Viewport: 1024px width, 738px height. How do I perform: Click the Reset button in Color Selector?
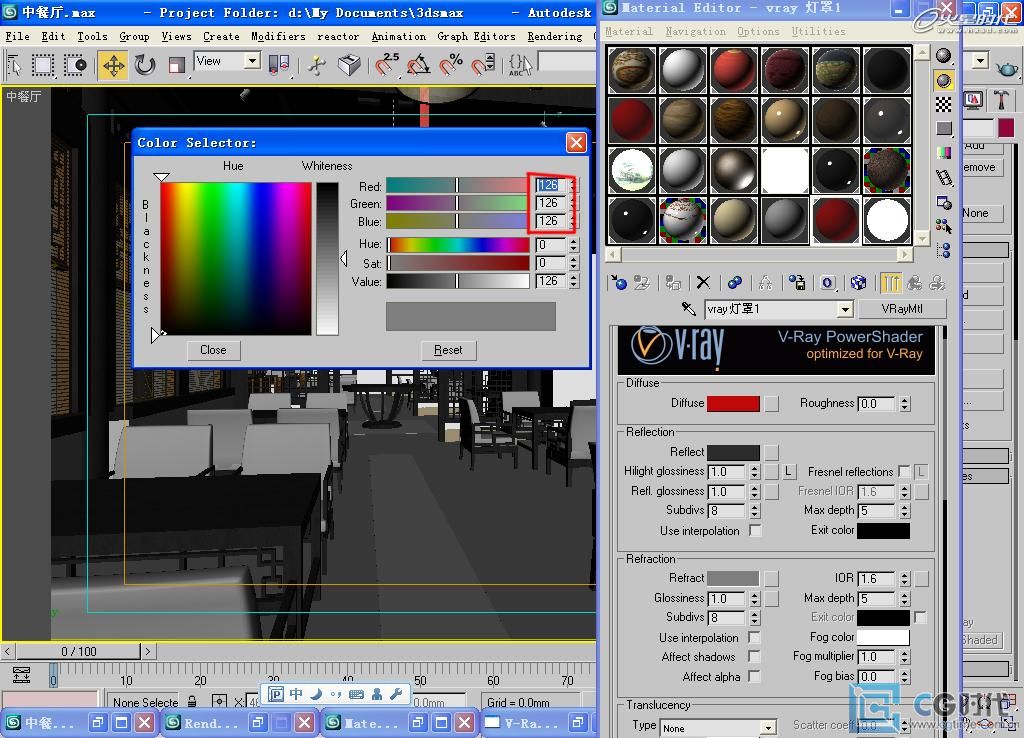pos(448,350)
